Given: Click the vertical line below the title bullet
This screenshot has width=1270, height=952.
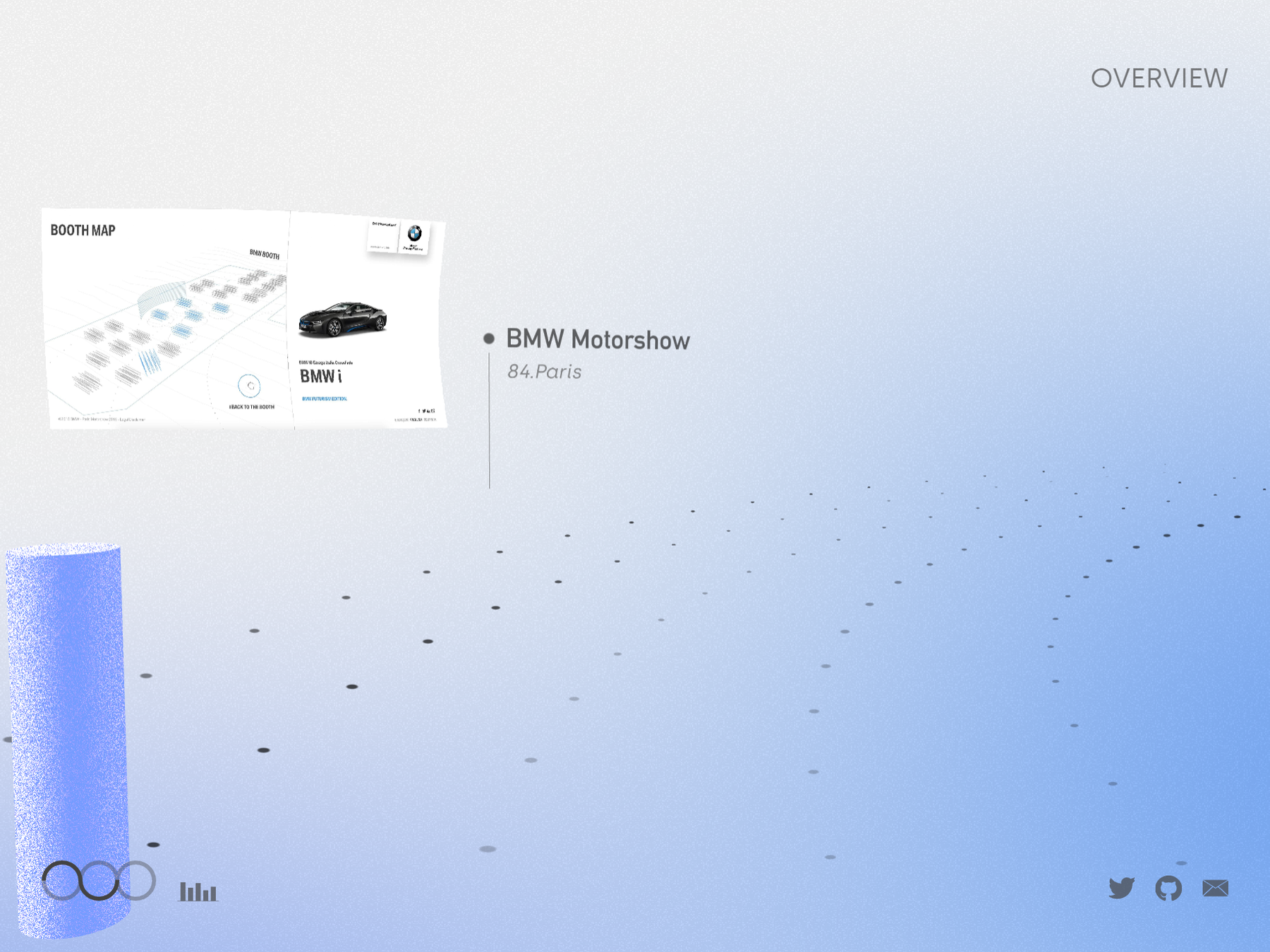Looking at the screenshot, I should click(x=490, y=423).
